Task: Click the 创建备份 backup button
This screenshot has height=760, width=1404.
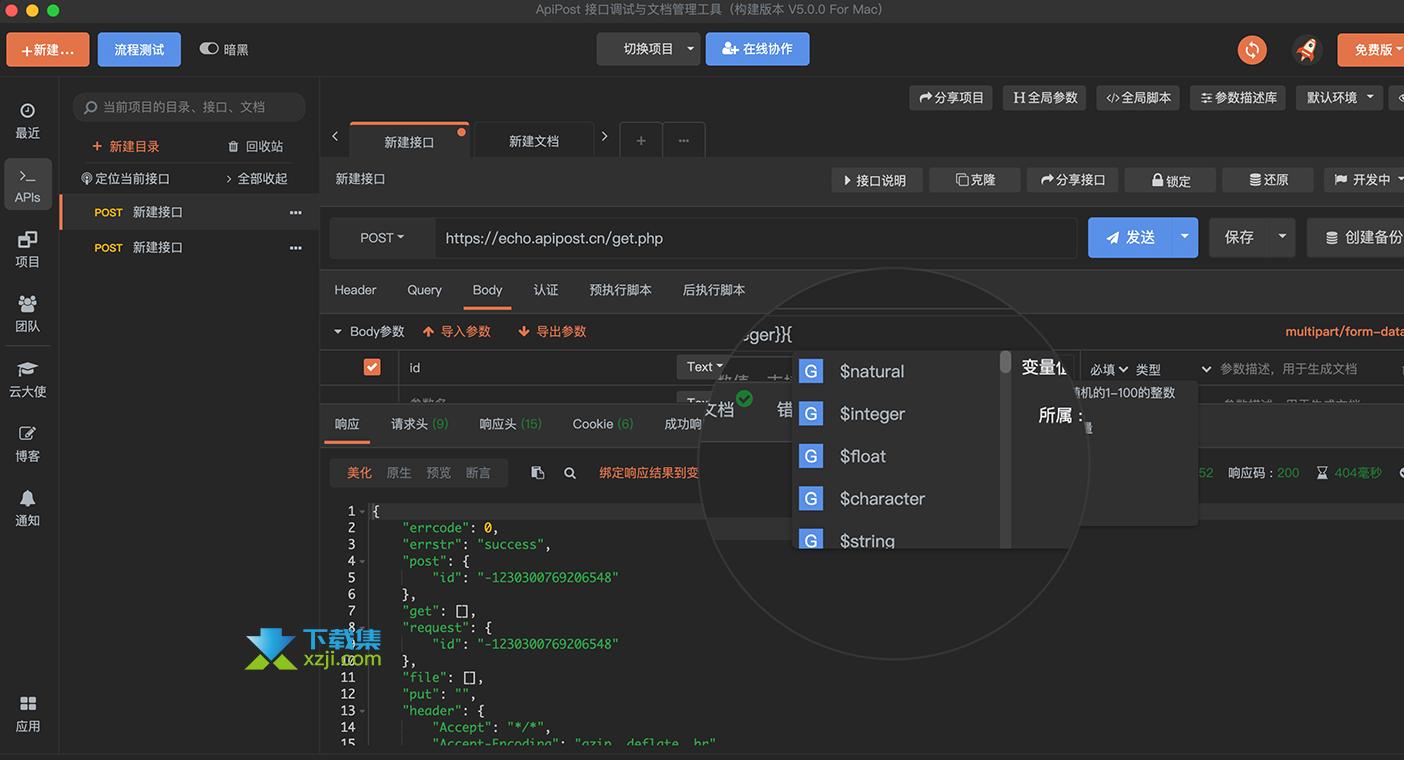Action: tap(1358, 237)
